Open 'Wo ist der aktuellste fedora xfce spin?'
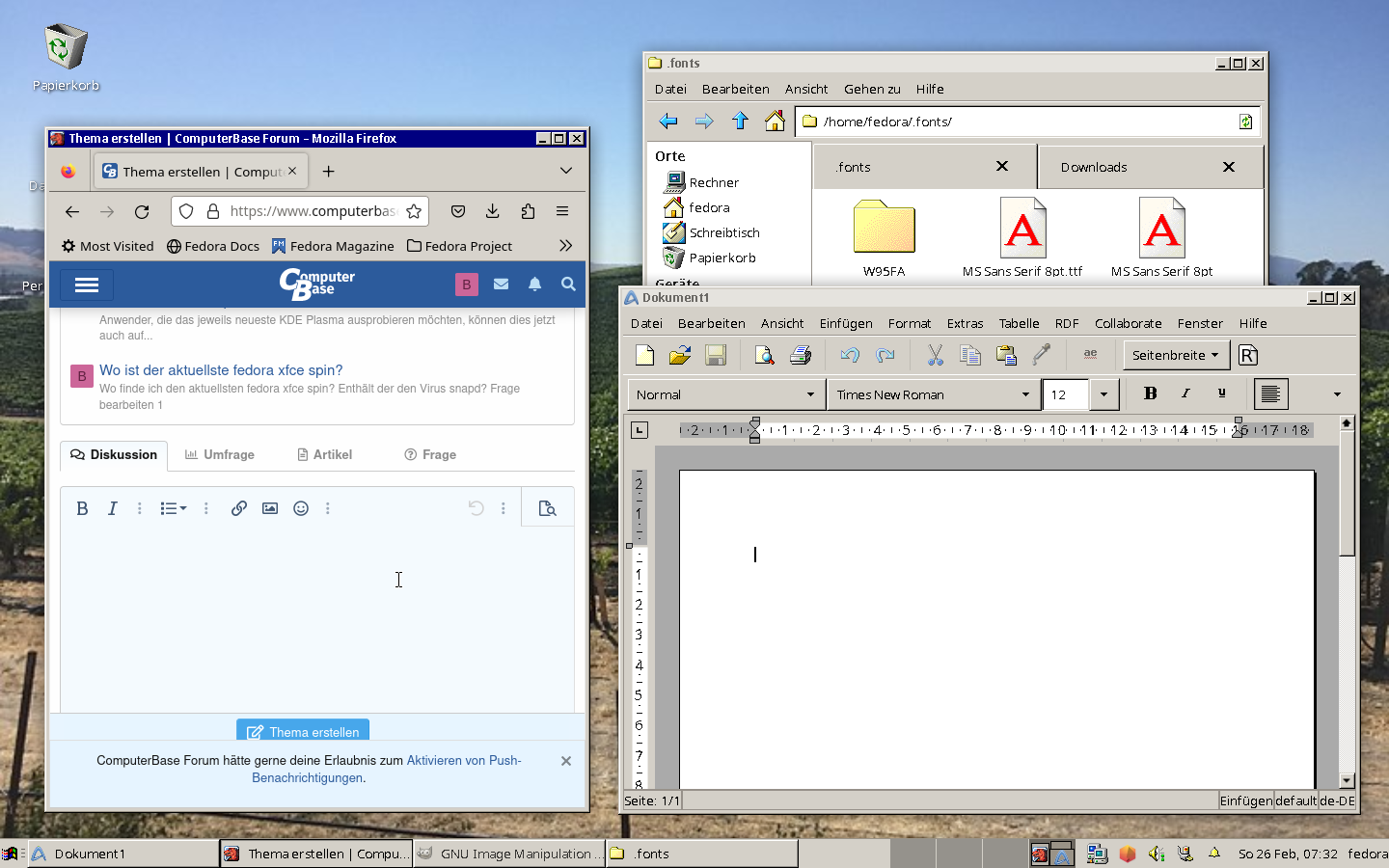Screen dimensions: 1389x868 click(x=221, y=370)
